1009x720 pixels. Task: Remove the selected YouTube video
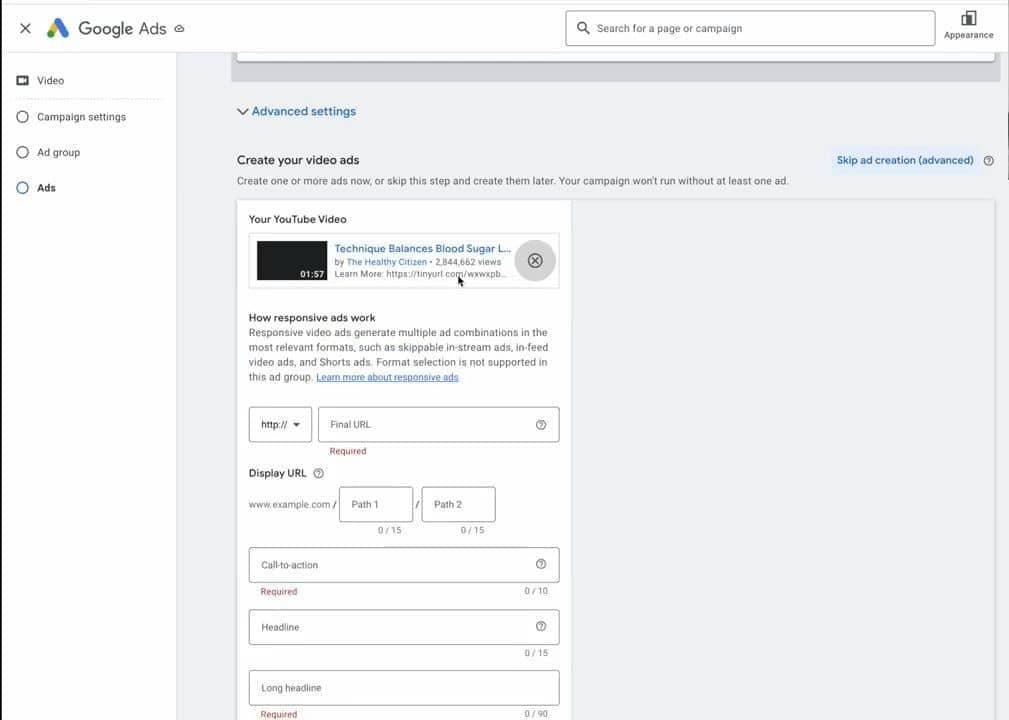coord(535,260)
